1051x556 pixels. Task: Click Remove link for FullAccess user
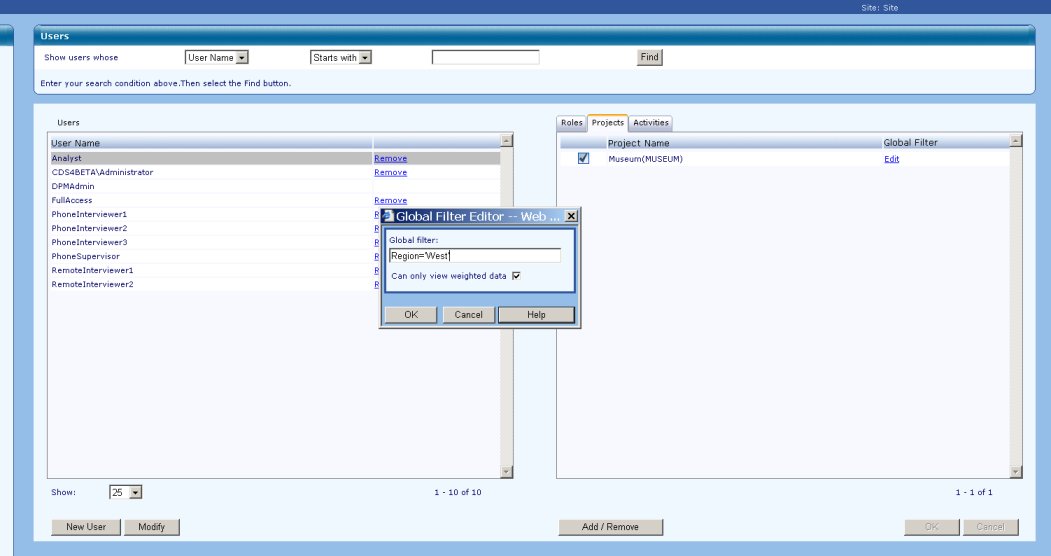(391, 201)
